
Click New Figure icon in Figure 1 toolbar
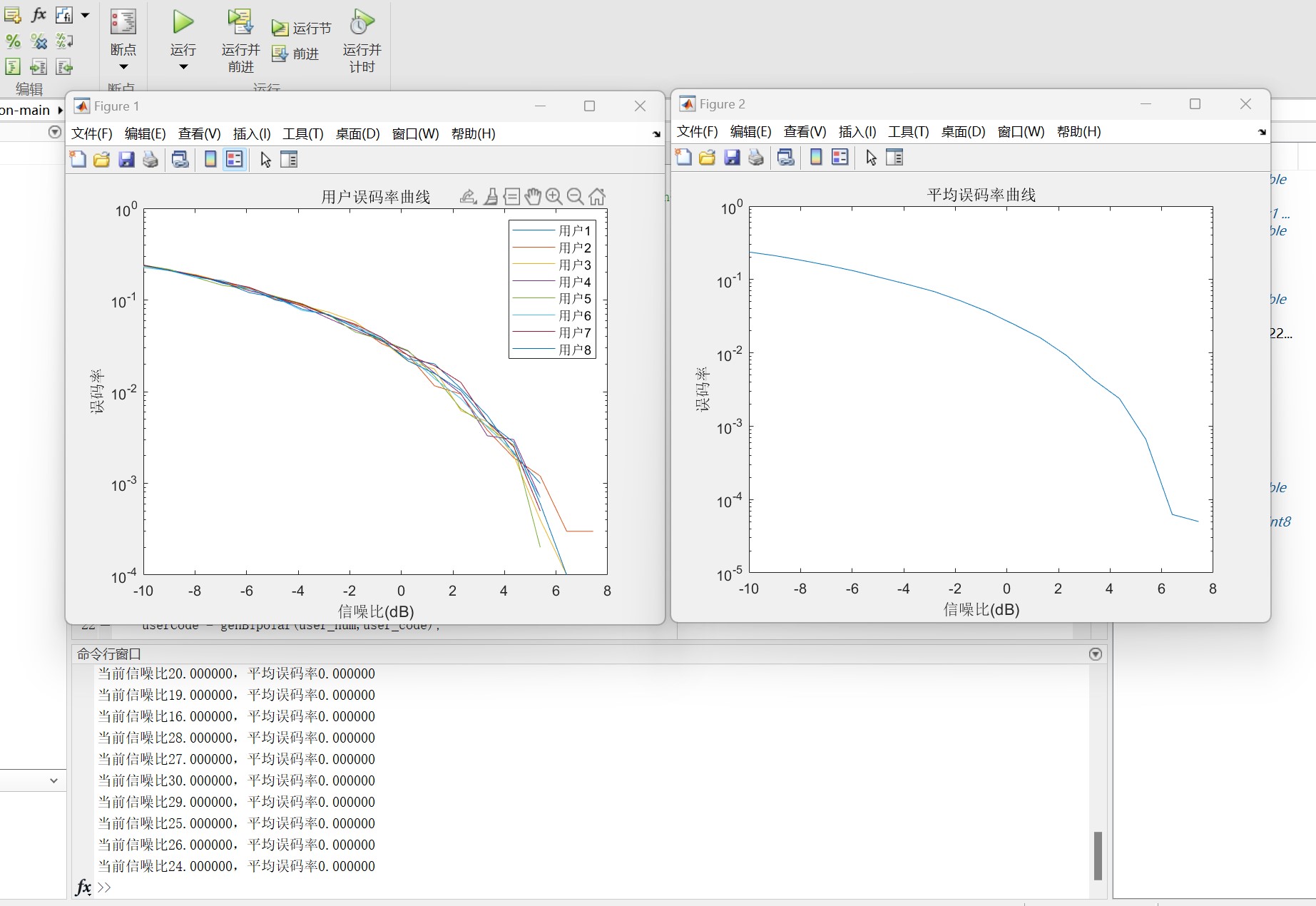pyautogui.click(x=78, y=159)
